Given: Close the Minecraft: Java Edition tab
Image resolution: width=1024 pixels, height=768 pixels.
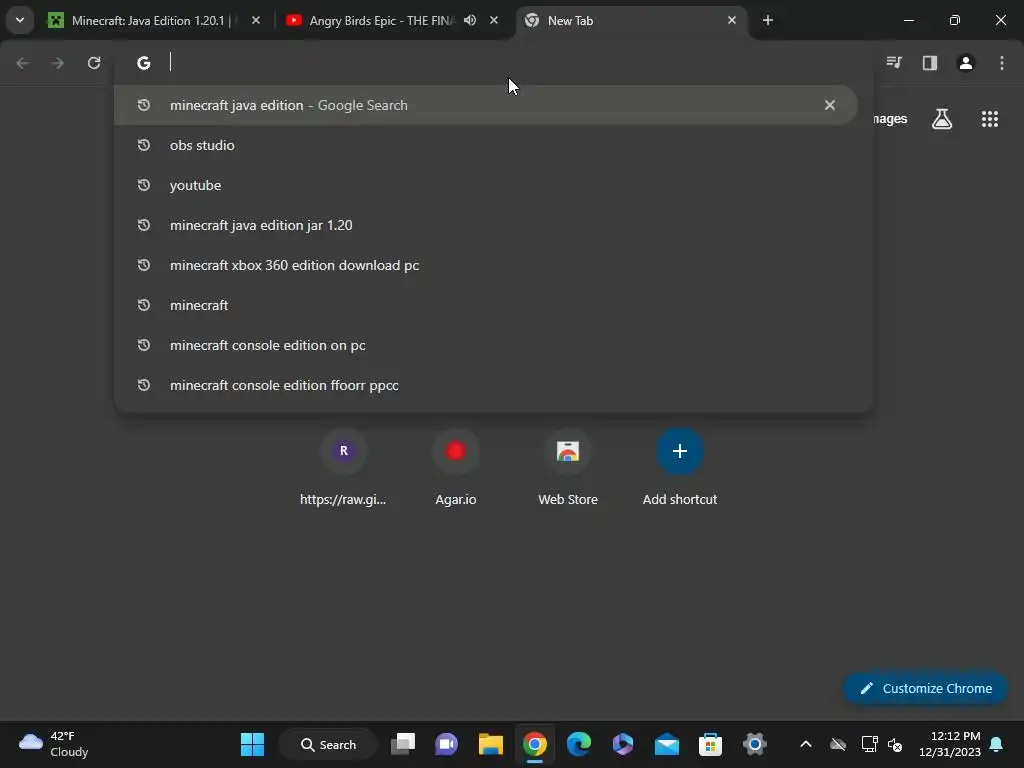Looking at the screenshot, I should tap(256, 20).
